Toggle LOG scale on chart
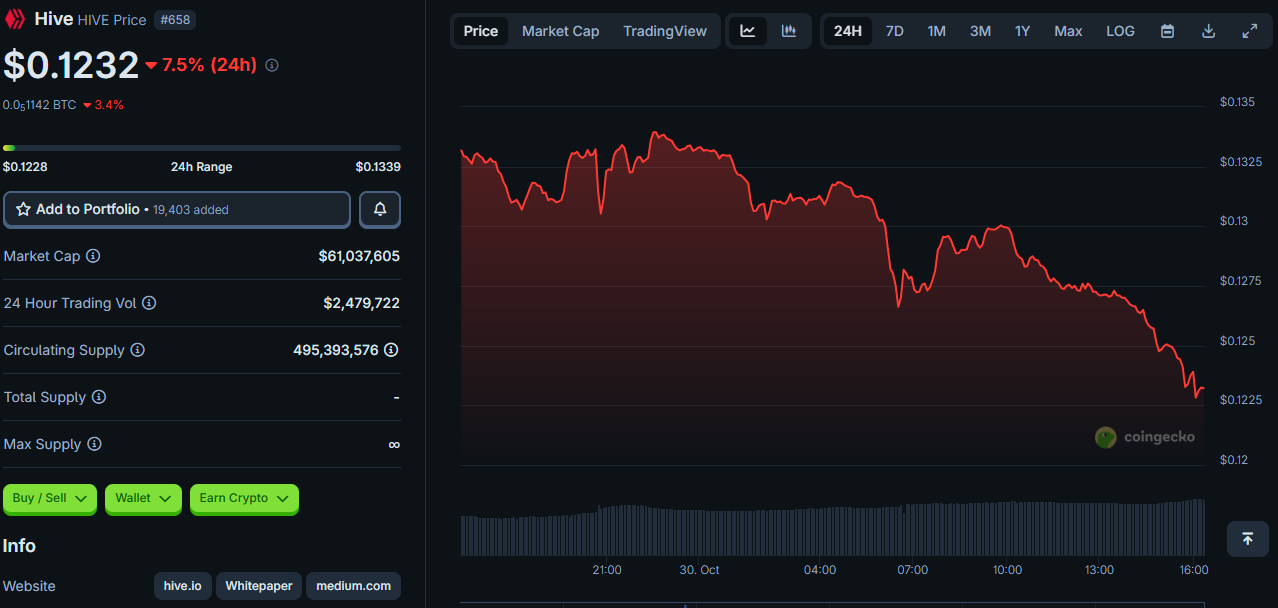This screenshot has height=608, width=1278. [x=1120, y=31]
